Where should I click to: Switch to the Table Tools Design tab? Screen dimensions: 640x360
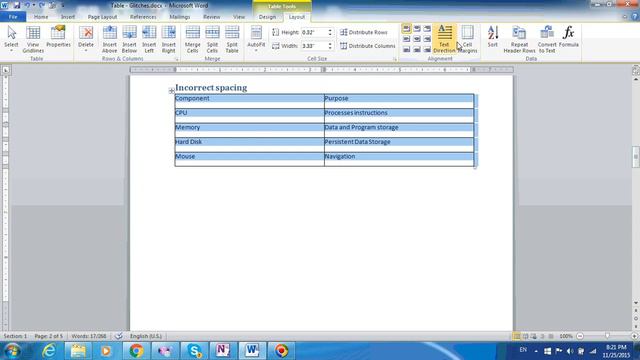267,17
